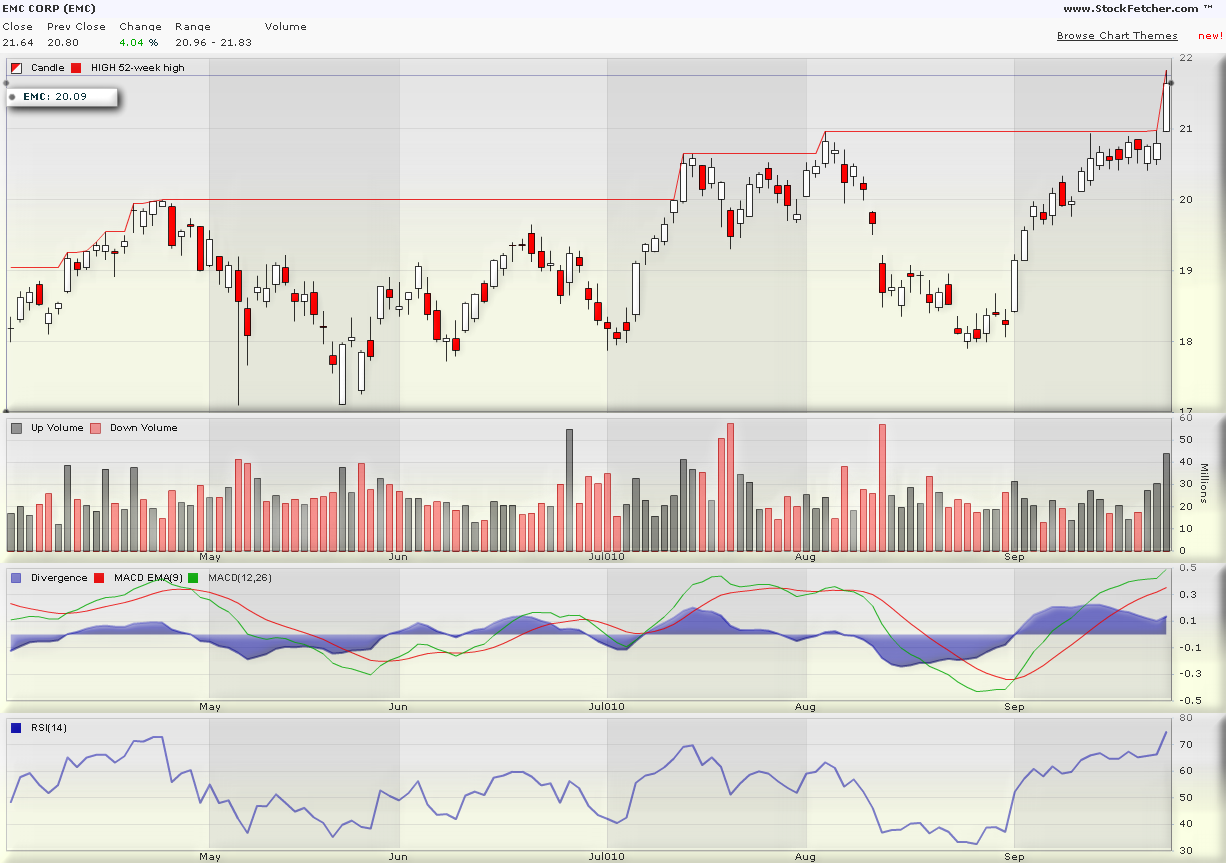Viewport: 1226px width, 863px height.
Task: Click the May label under the MACD chart
Action: pos(210,707)
